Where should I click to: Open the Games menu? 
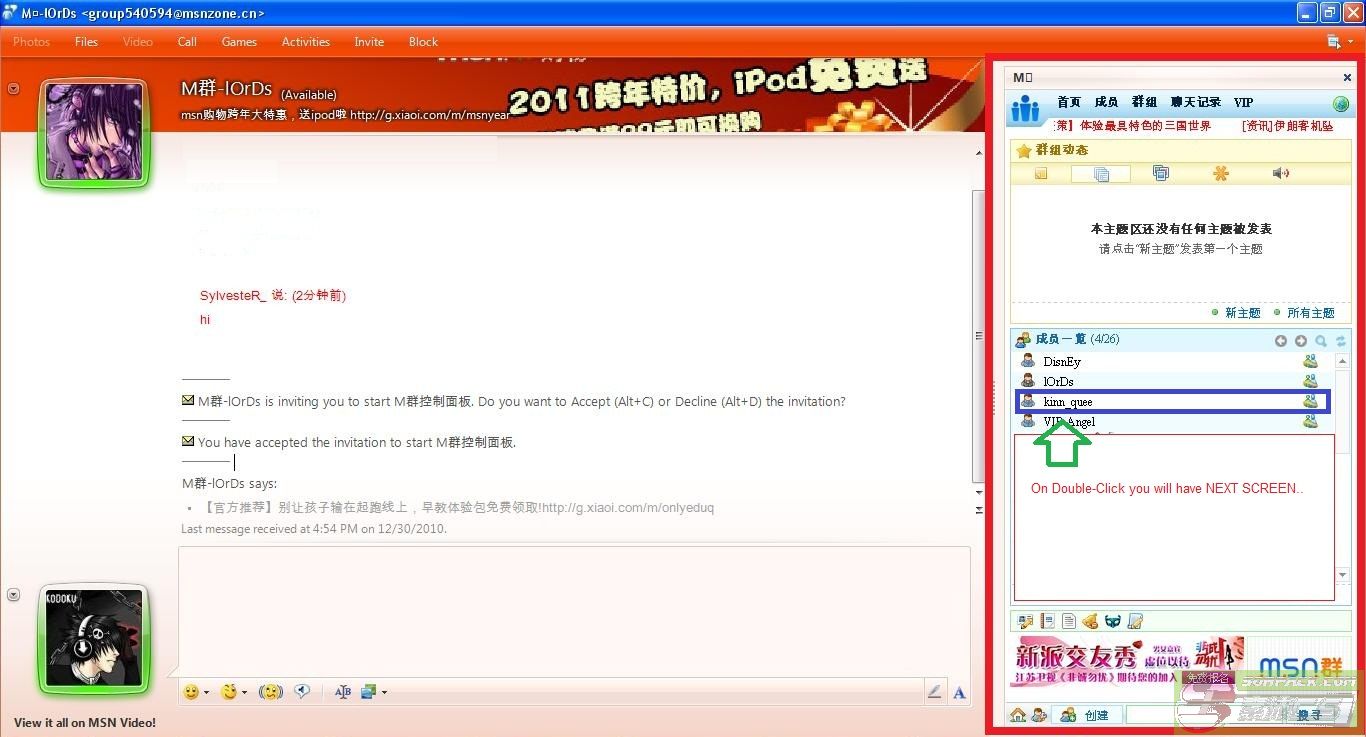pos(239,42)
